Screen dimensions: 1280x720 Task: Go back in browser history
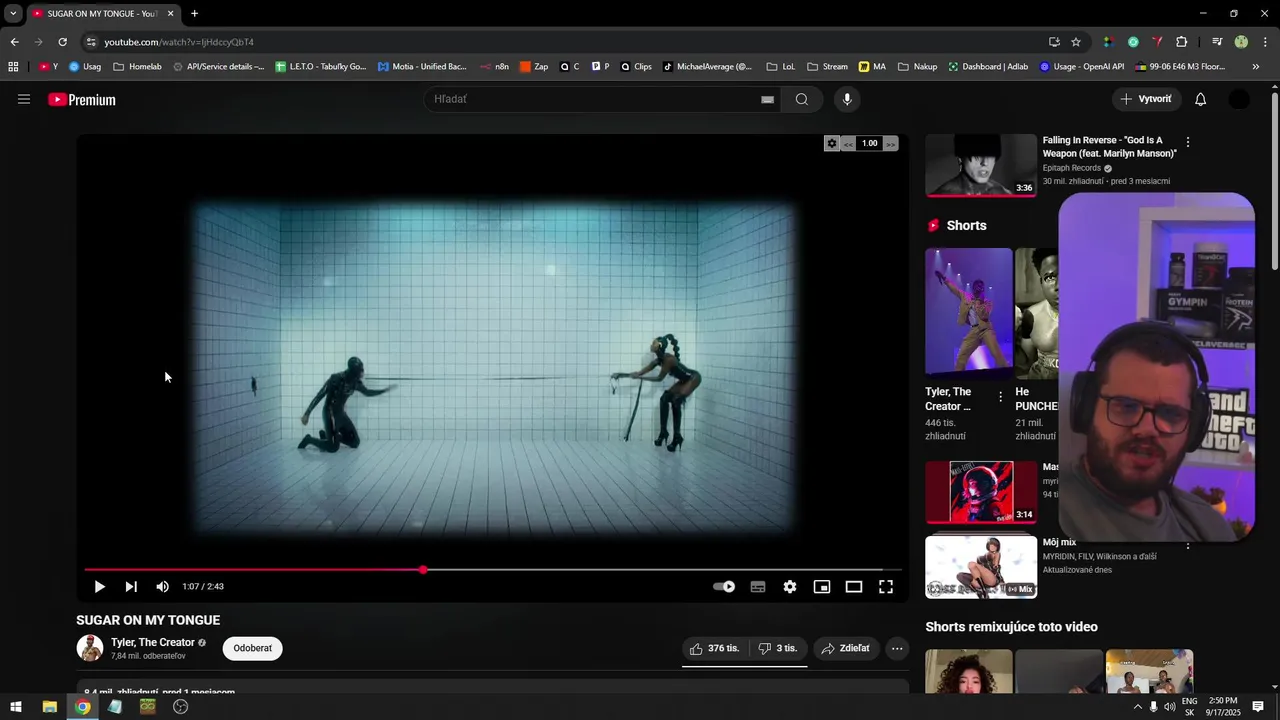pos(14,42)
